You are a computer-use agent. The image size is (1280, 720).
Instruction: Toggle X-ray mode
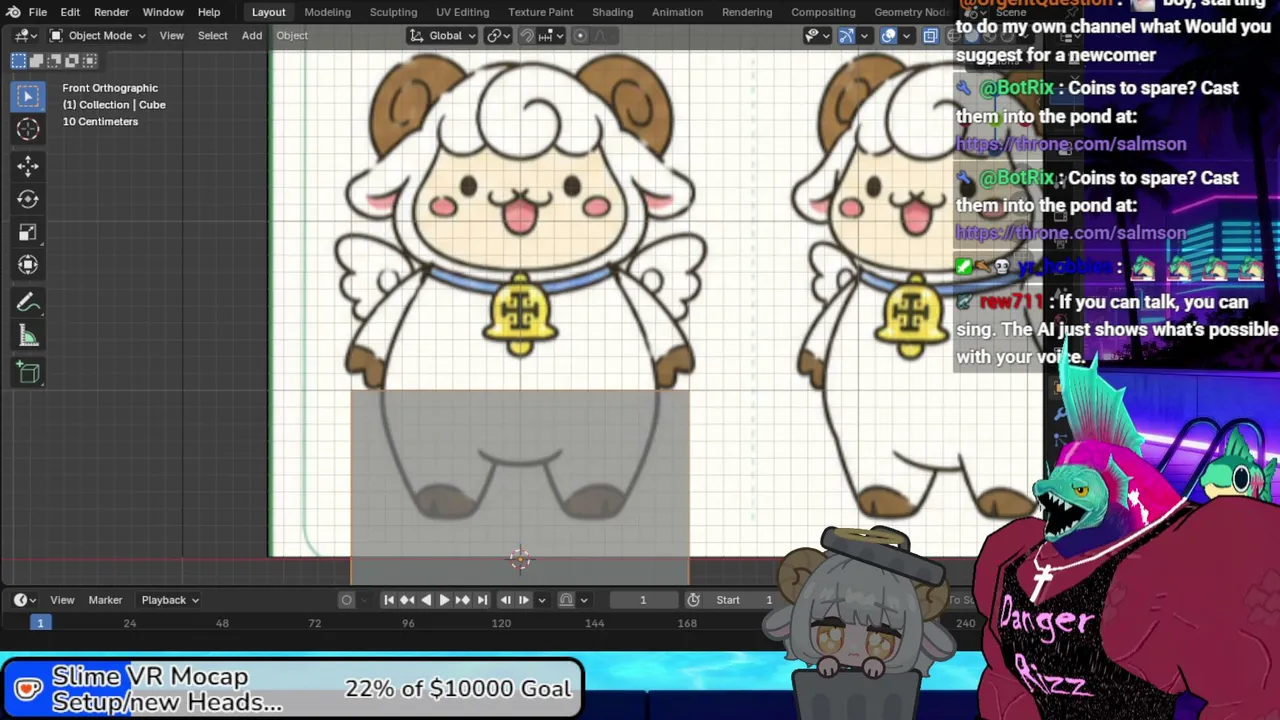930,36
